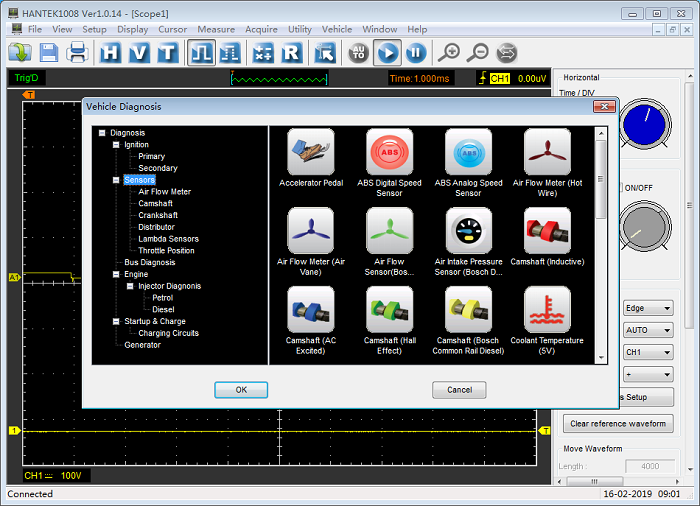Click OK in Vehicle Diagnosis dialog
700x506 pixels.
241,390
